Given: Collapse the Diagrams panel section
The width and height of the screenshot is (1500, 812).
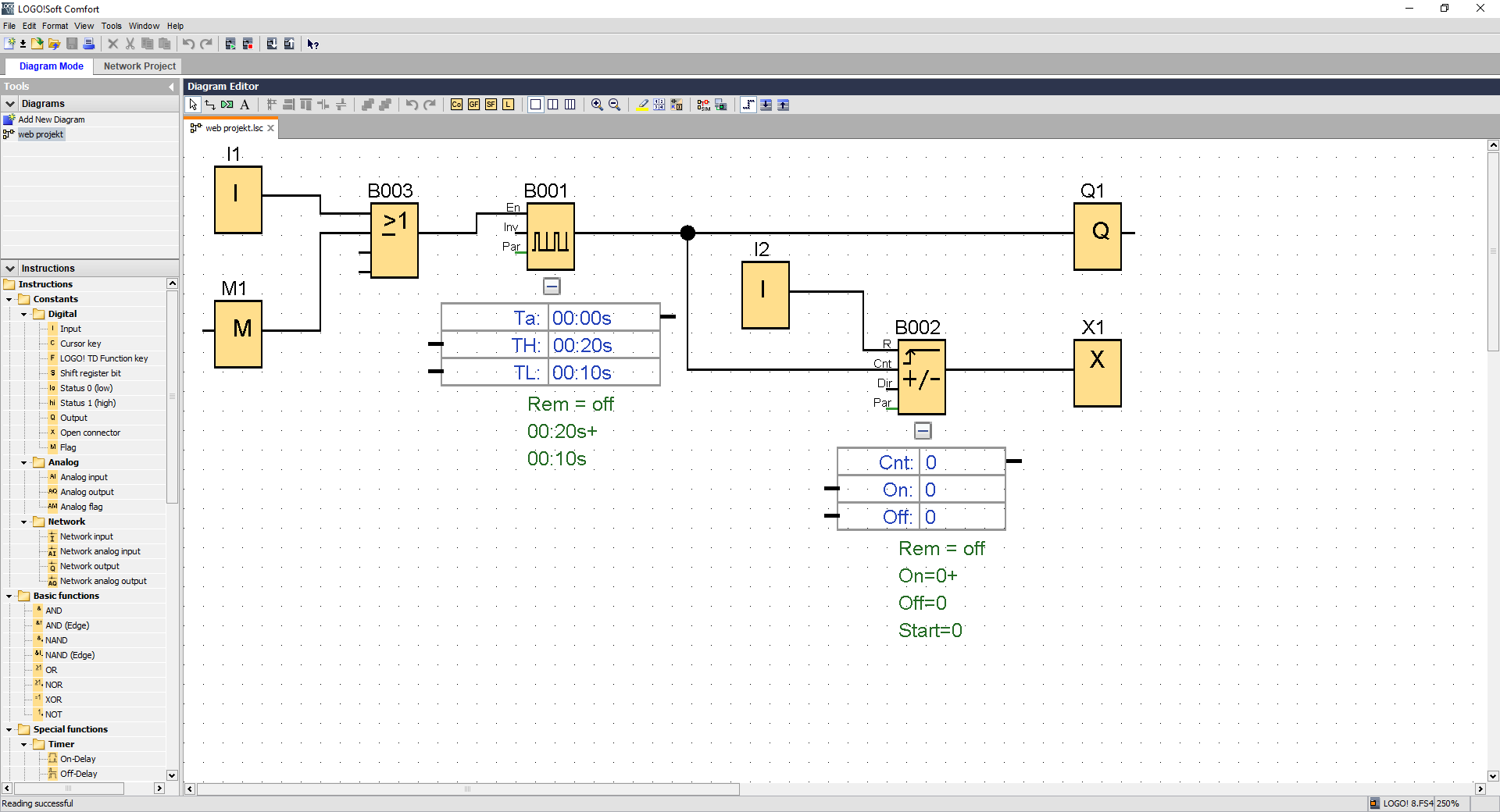Looking at the screenshot, I should [10, 104].
